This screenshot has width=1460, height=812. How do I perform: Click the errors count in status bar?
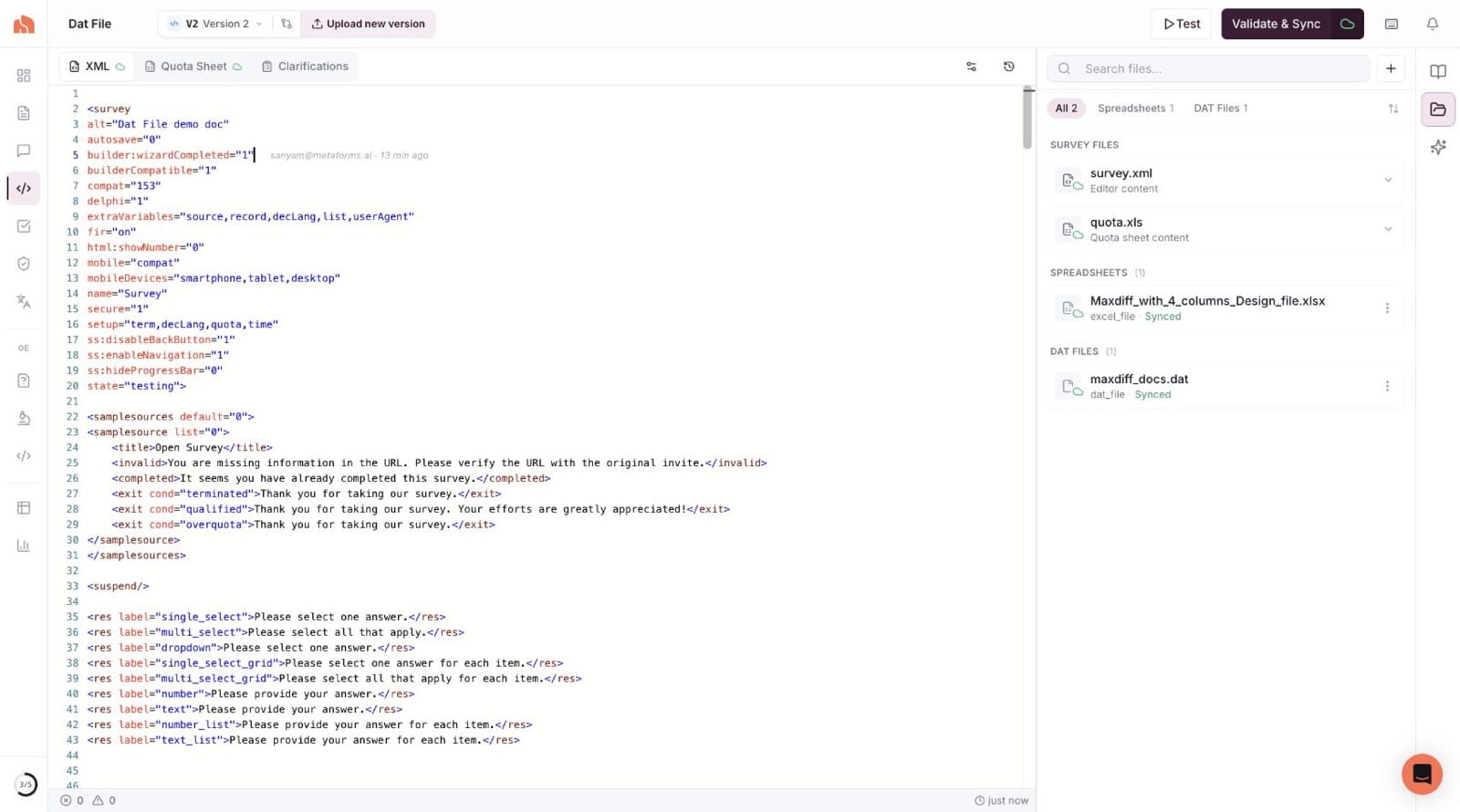tap(72, 800)
